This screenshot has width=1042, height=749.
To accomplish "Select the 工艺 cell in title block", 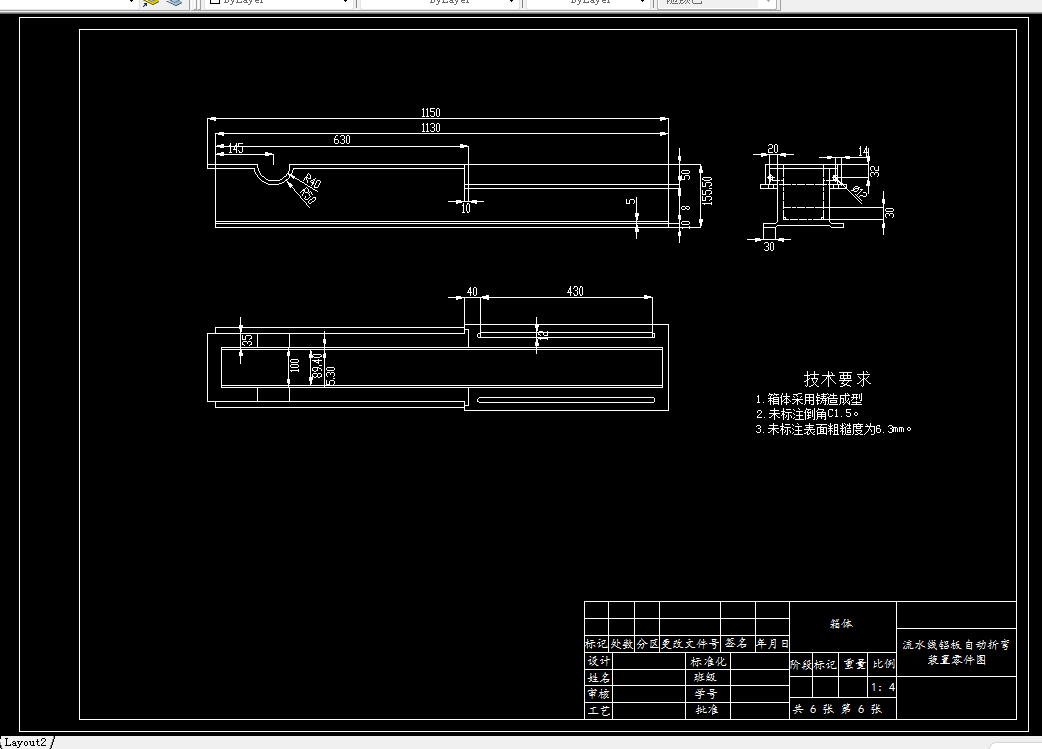I will pyautogui.click(x=599, y=710).
